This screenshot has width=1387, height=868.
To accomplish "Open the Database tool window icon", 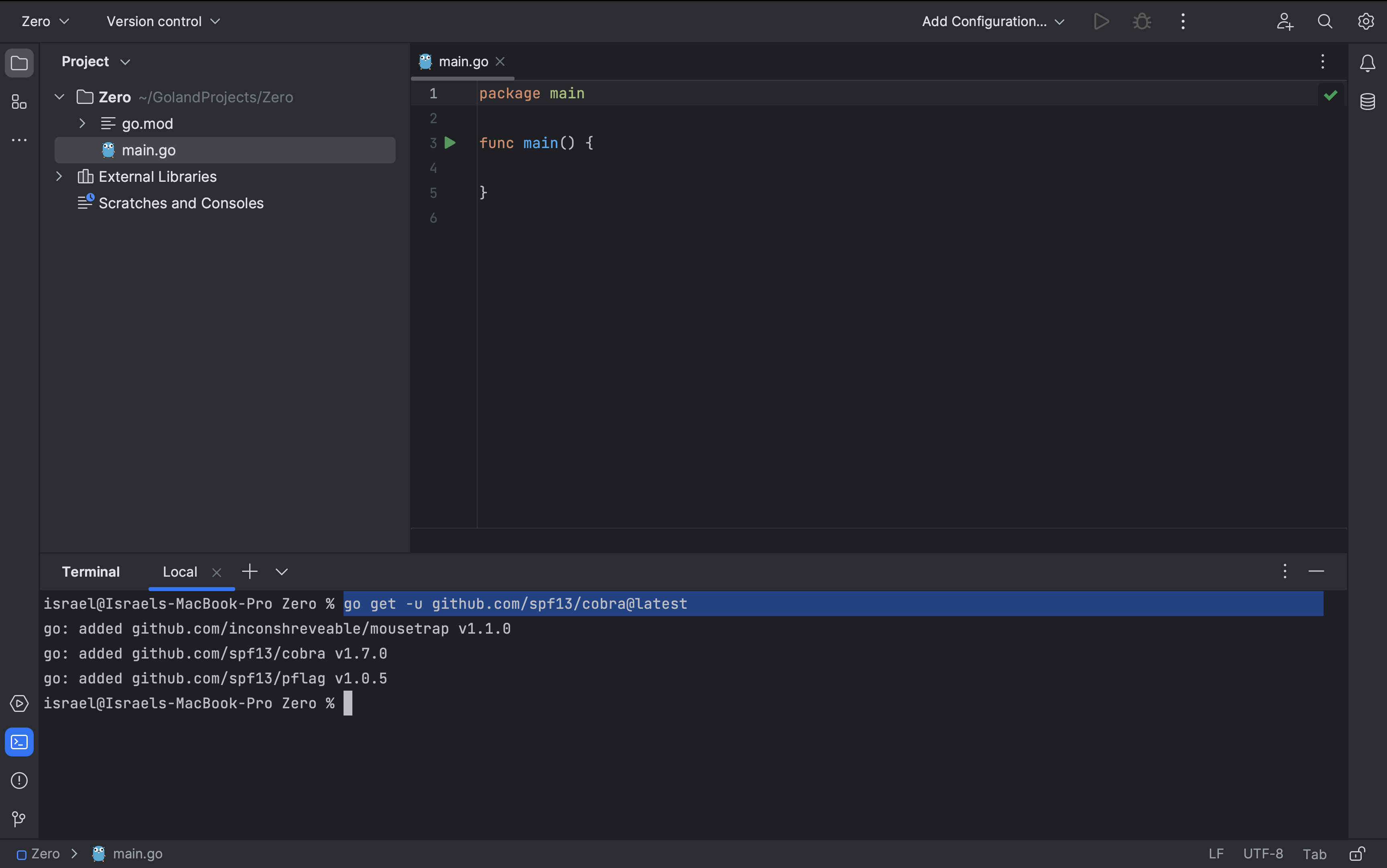I will (x=1367, y=102).
